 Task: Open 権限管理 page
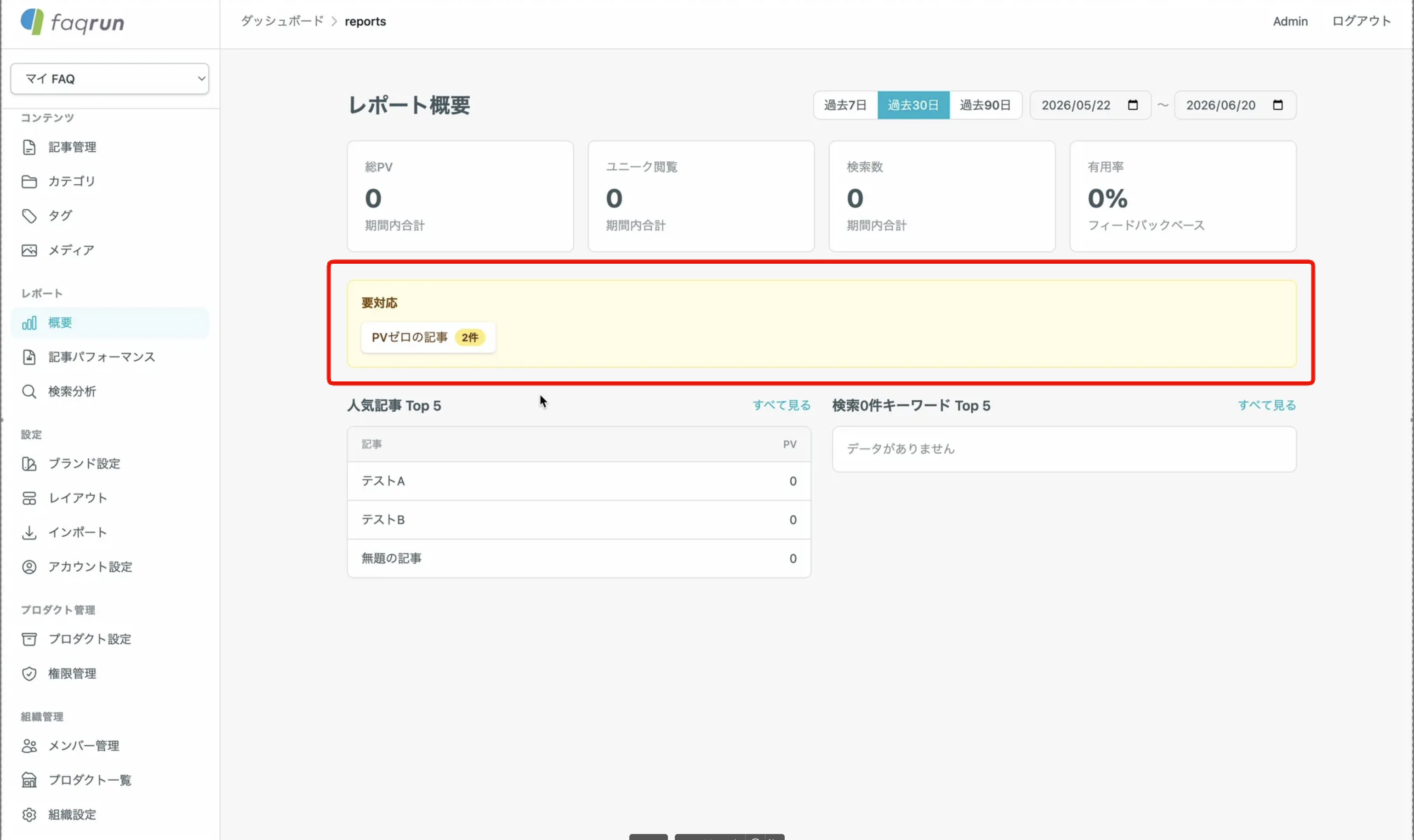pos(110,674)
